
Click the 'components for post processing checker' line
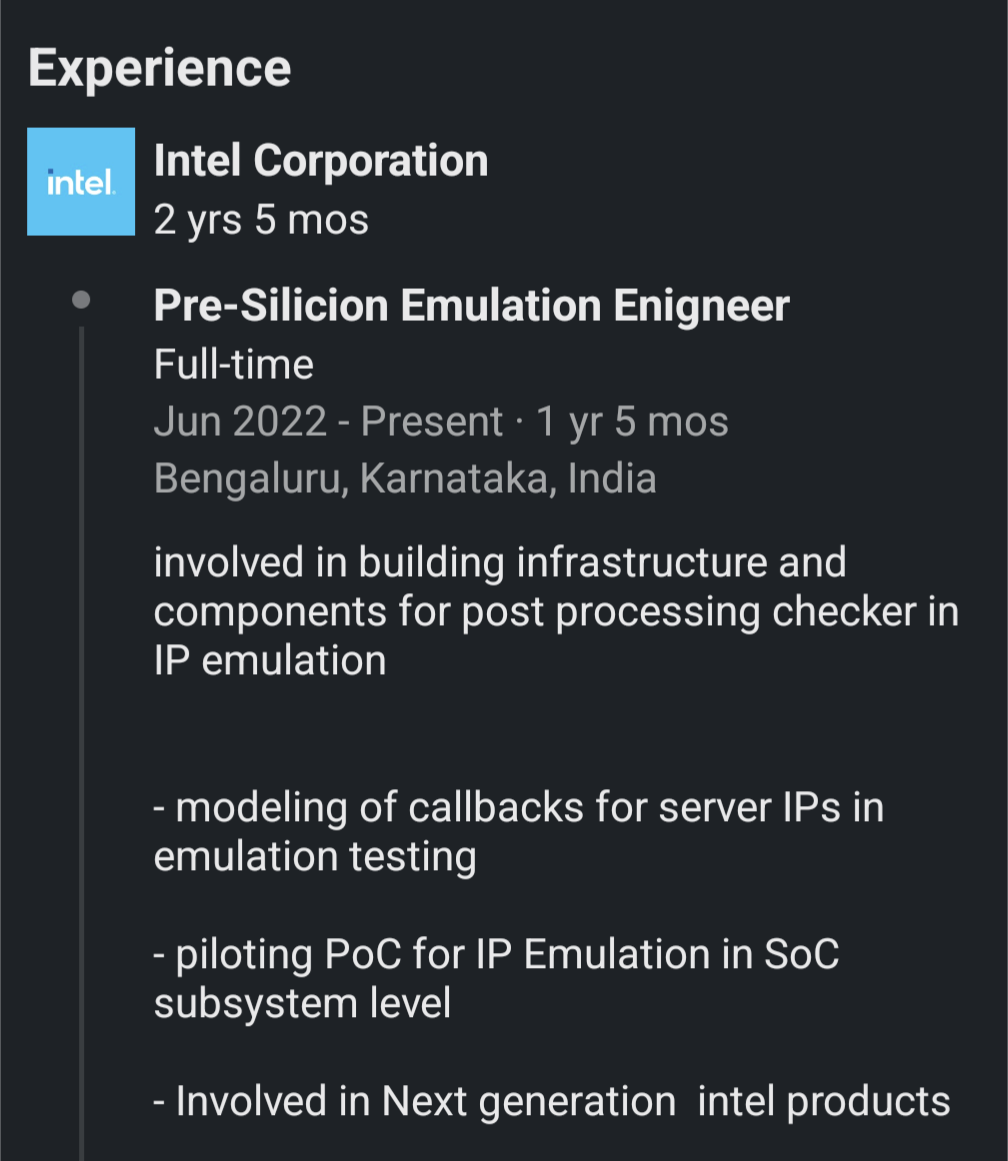556,612
